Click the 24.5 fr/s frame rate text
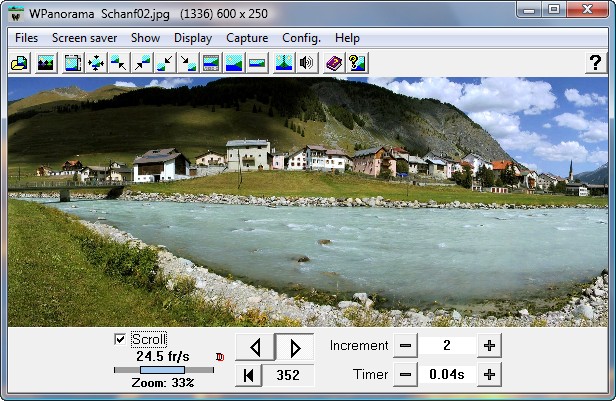Viewport: 616px width, 401px height. click(x=163, y=356)
